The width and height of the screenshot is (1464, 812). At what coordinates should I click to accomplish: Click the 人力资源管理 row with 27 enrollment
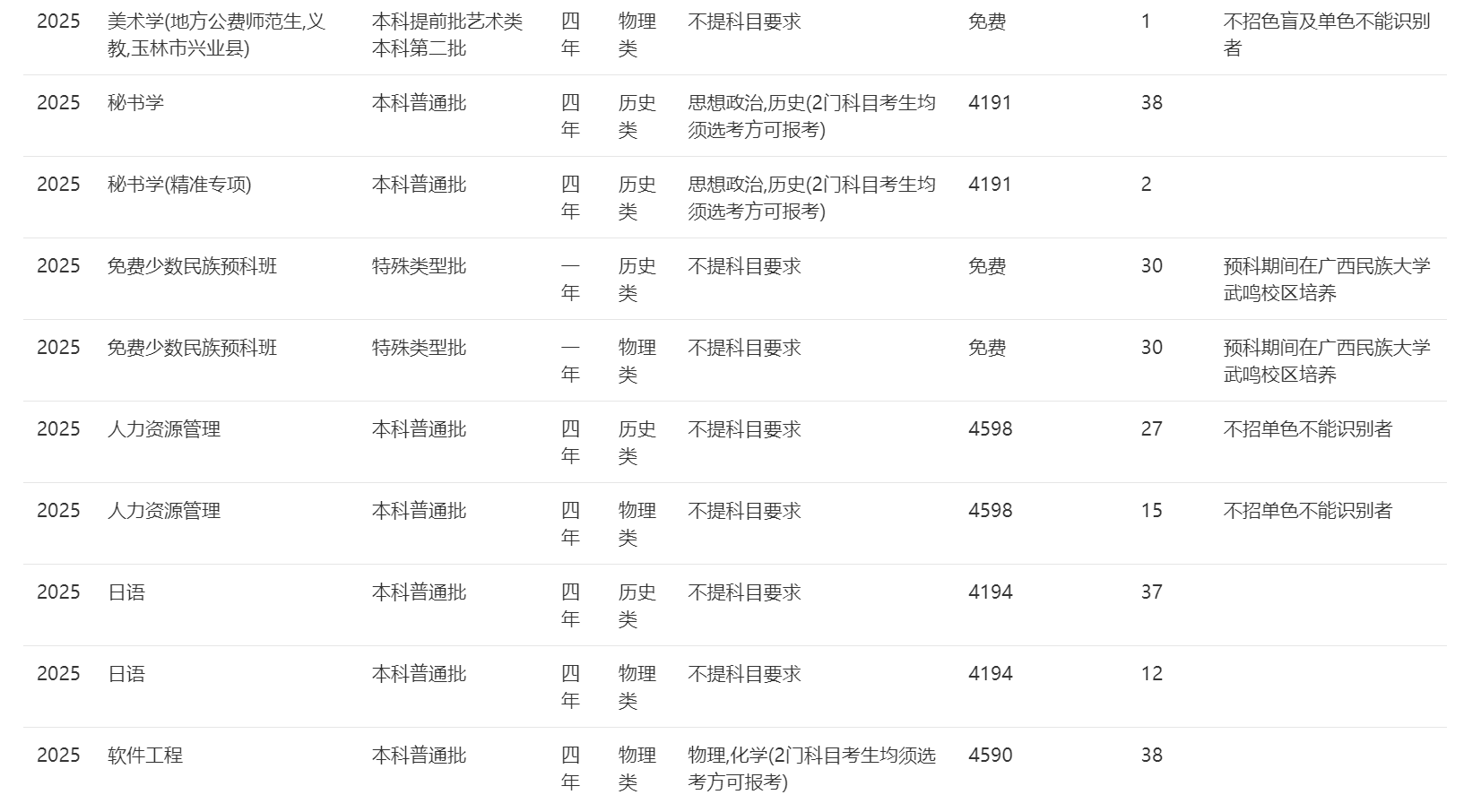(164, 429)
